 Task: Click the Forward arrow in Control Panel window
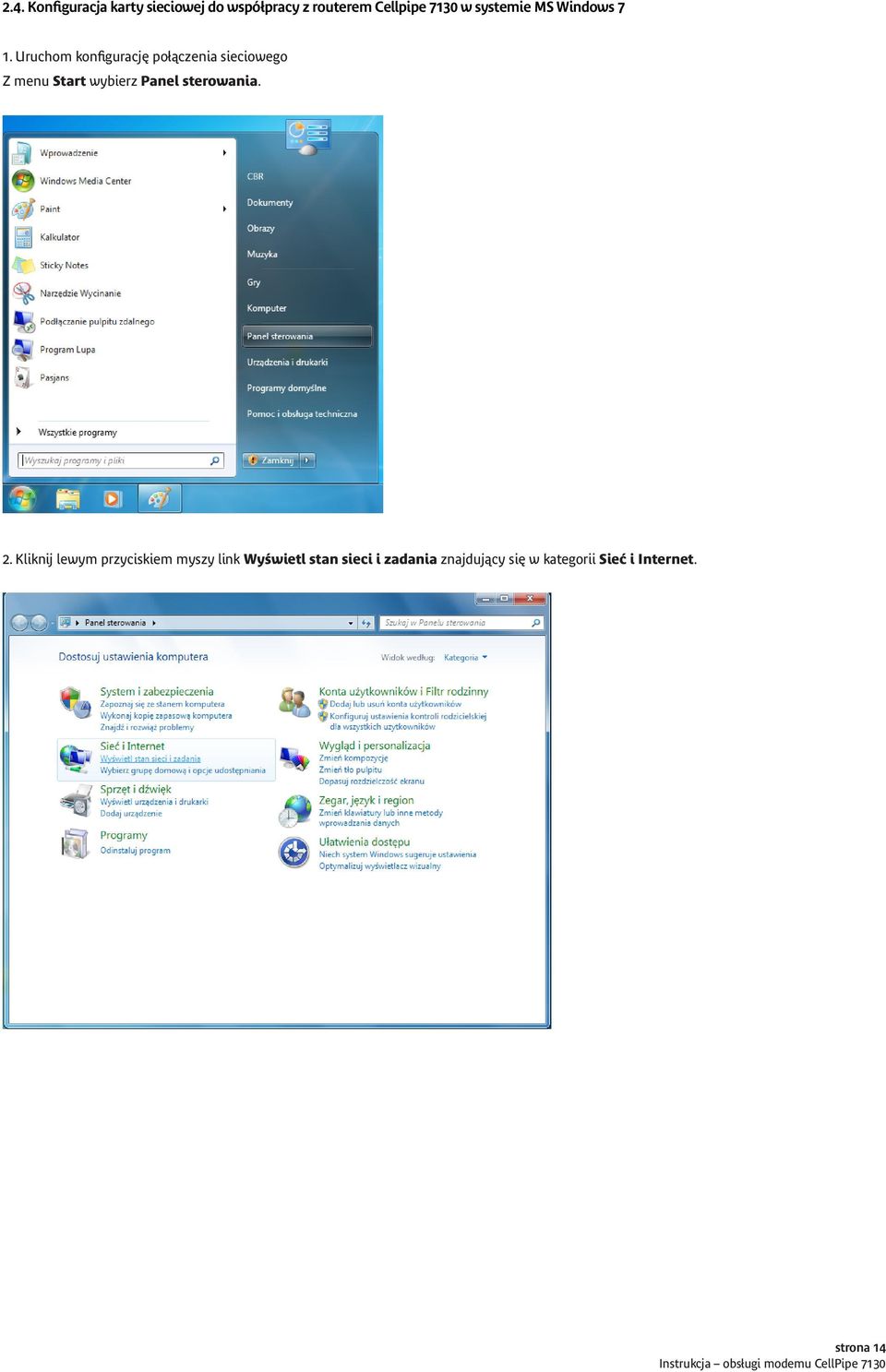coord(39,623)
